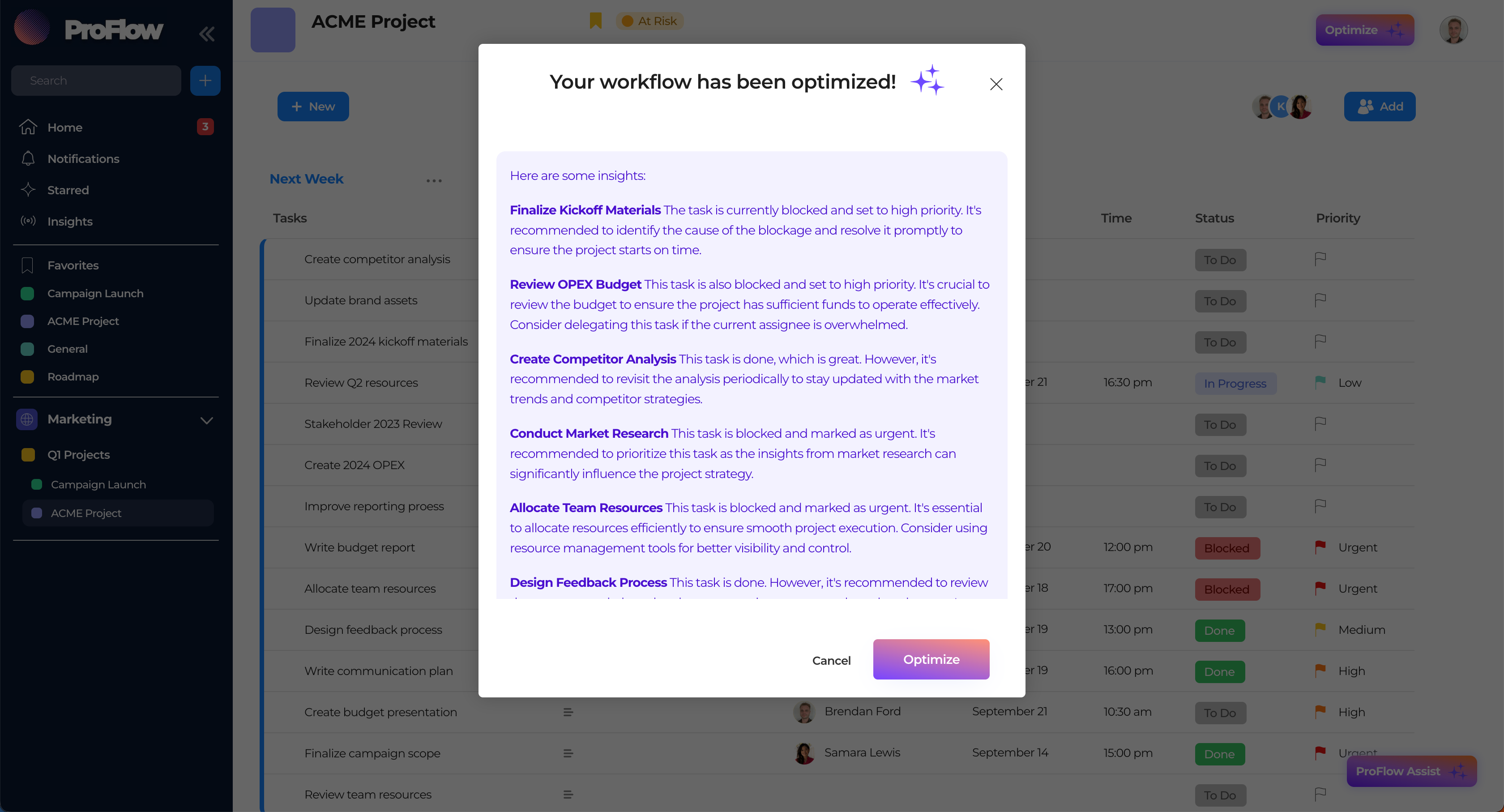Click the plus icon next to search
This screenshot has width=1504, height=812.
(205, 81)
